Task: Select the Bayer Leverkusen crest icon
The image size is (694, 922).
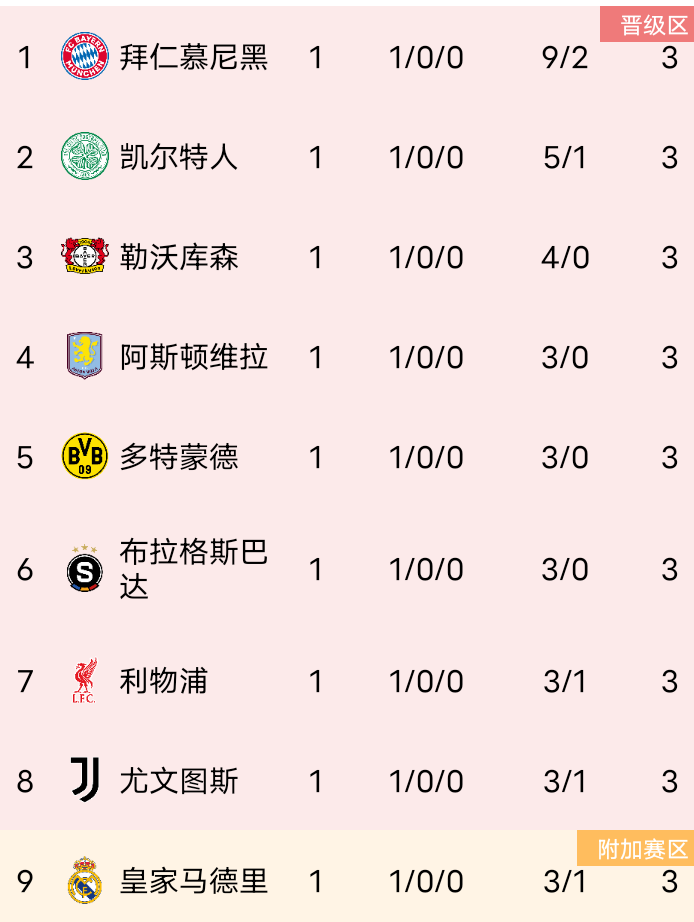Action: click(86, 257)
